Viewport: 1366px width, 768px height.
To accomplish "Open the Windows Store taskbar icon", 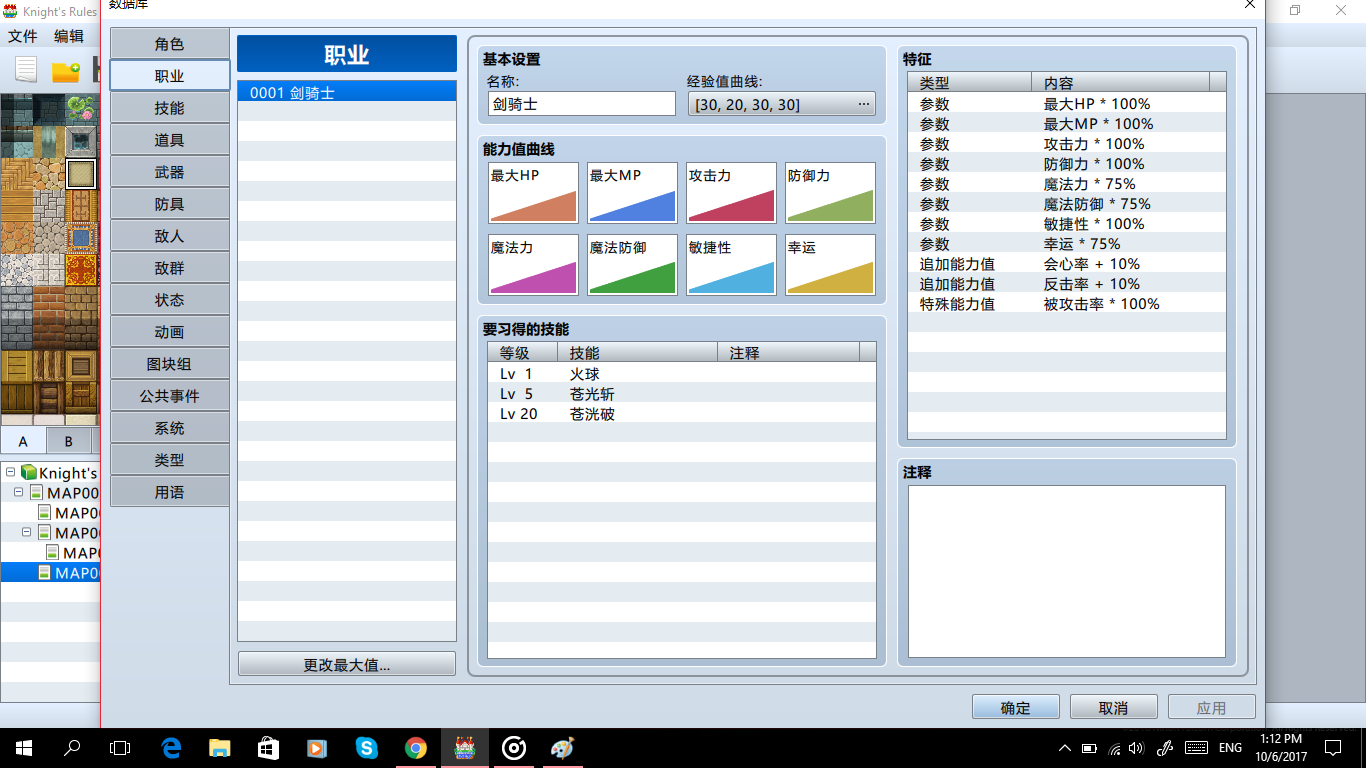I will (x=268, y=748).
